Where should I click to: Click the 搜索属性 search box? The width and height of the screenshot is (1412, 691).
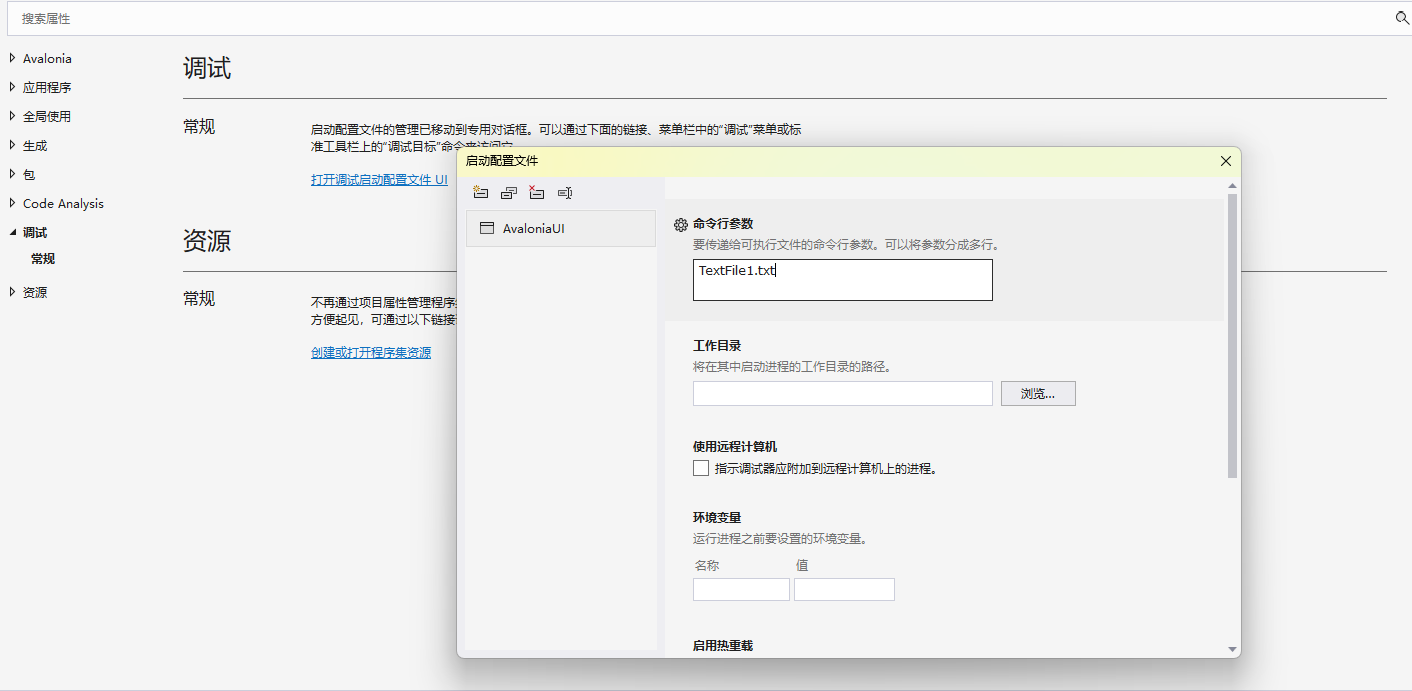pos(700,18)
